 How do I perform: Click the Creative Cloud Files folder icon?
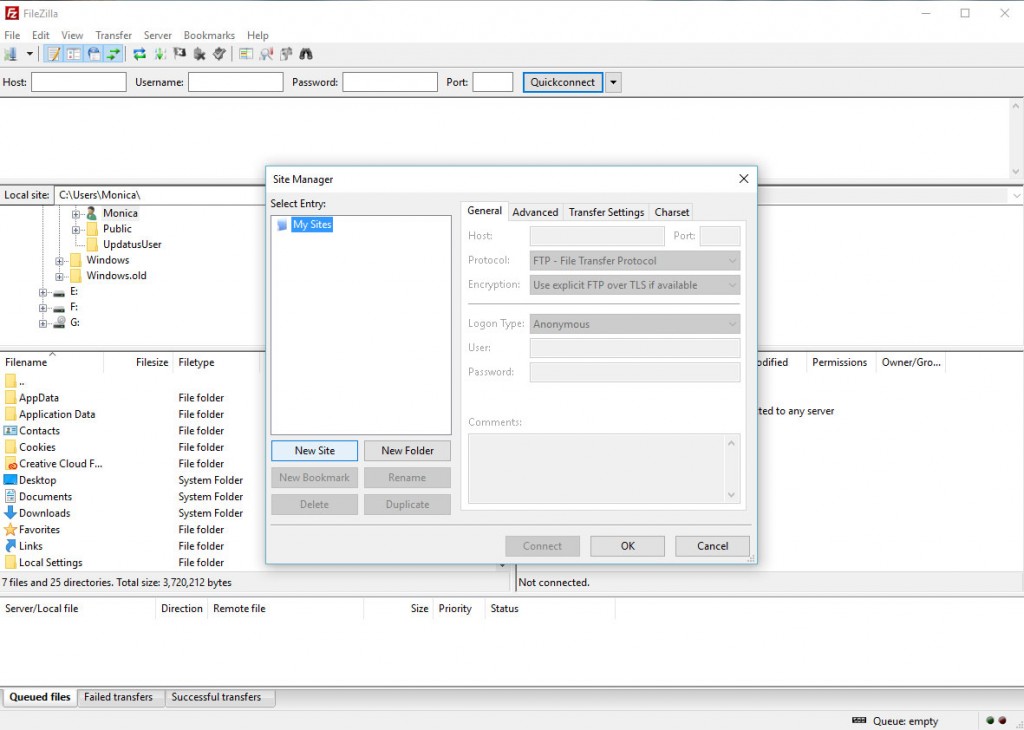pos(10,464)
